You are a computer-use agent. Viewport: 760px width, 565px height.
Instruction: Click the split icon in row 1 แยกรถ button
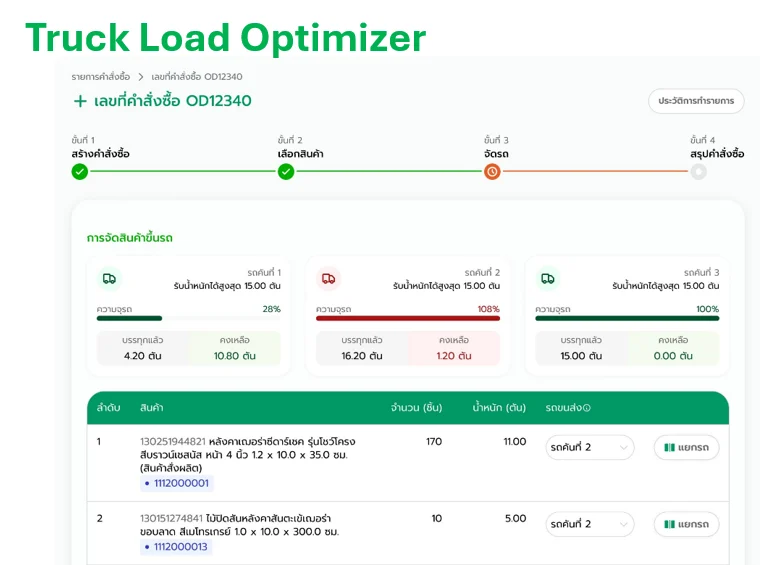[669, 447]
